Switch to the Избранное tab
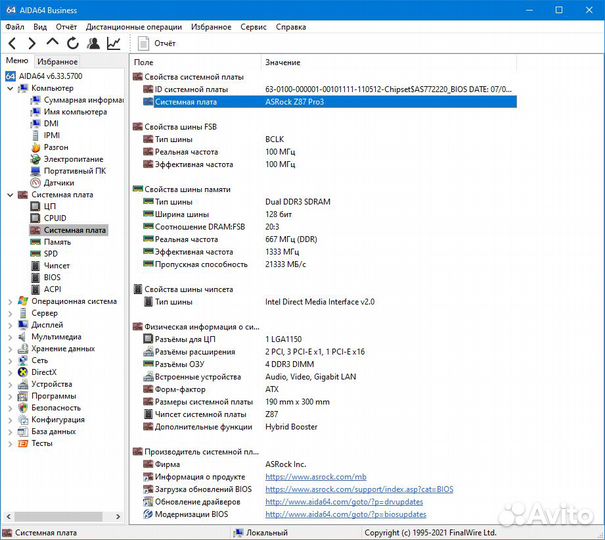The width and height of the screenshot is (605, 540). (x=57, y=62)
